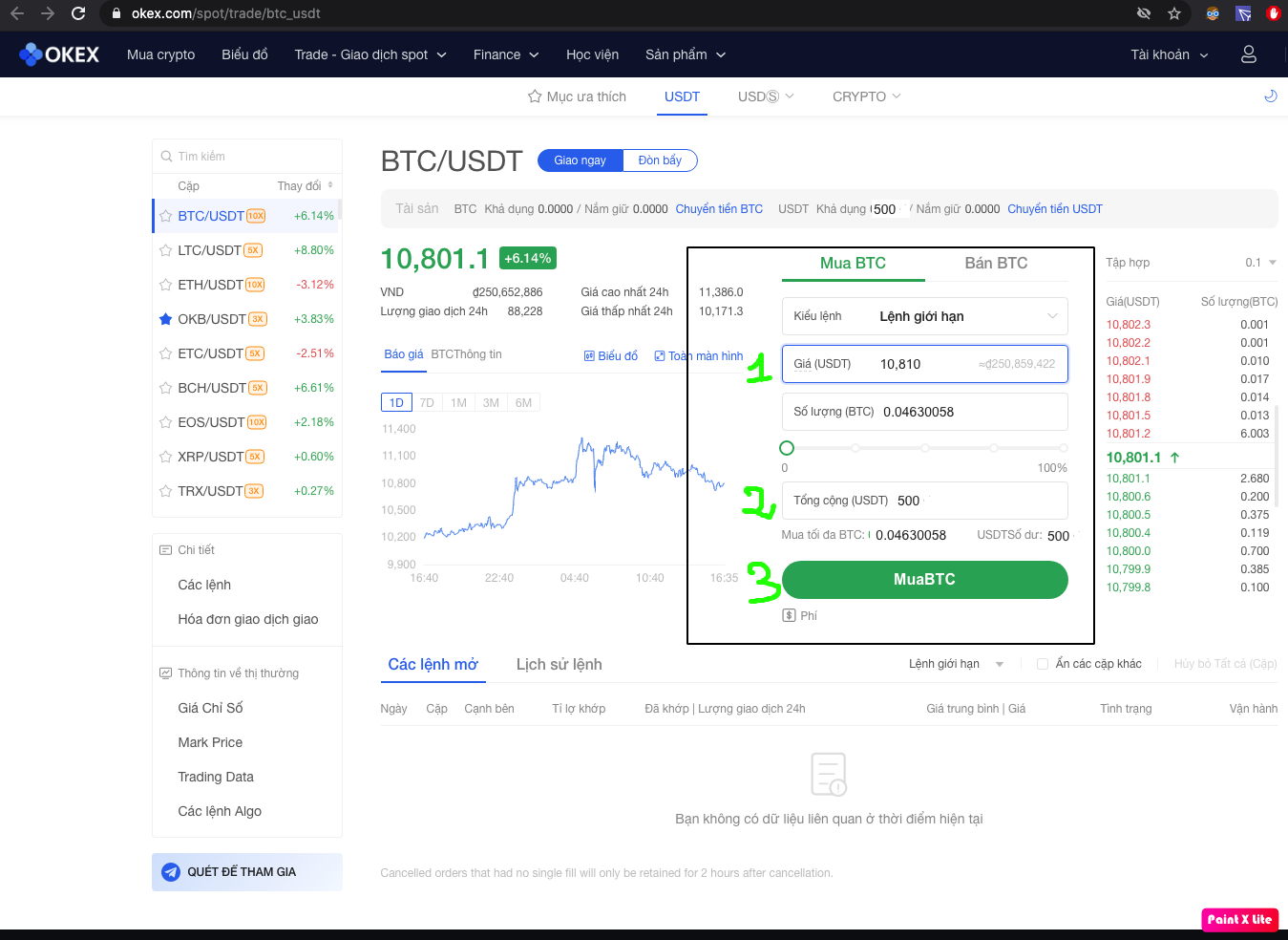The width and height of the screenshot is (1288, 940).
Task: Click the OKEX logo
Action: tap(59, 54)
